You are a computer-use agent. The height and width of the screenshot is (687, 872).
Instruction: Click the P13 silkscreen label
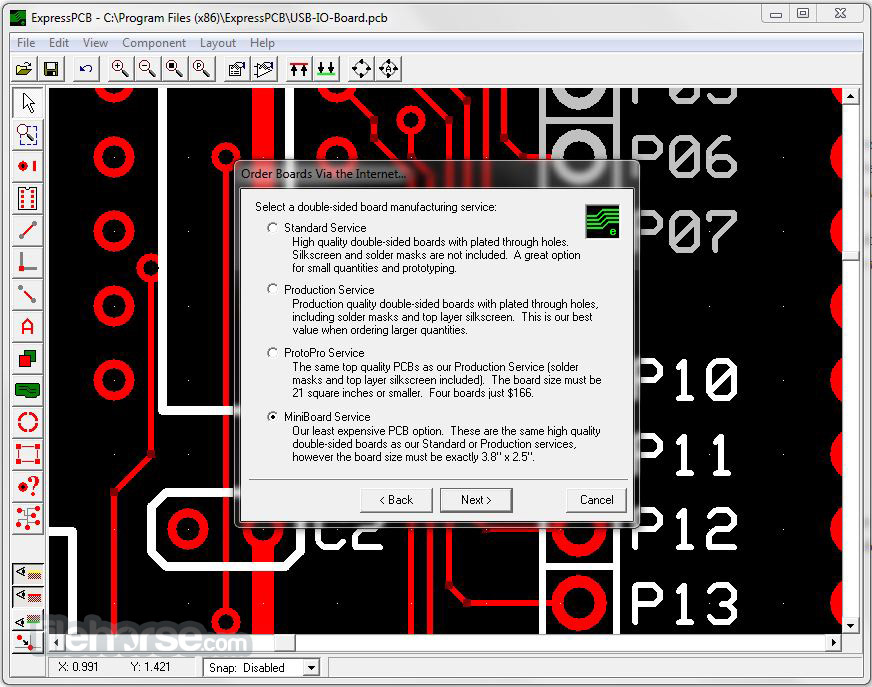685,604
